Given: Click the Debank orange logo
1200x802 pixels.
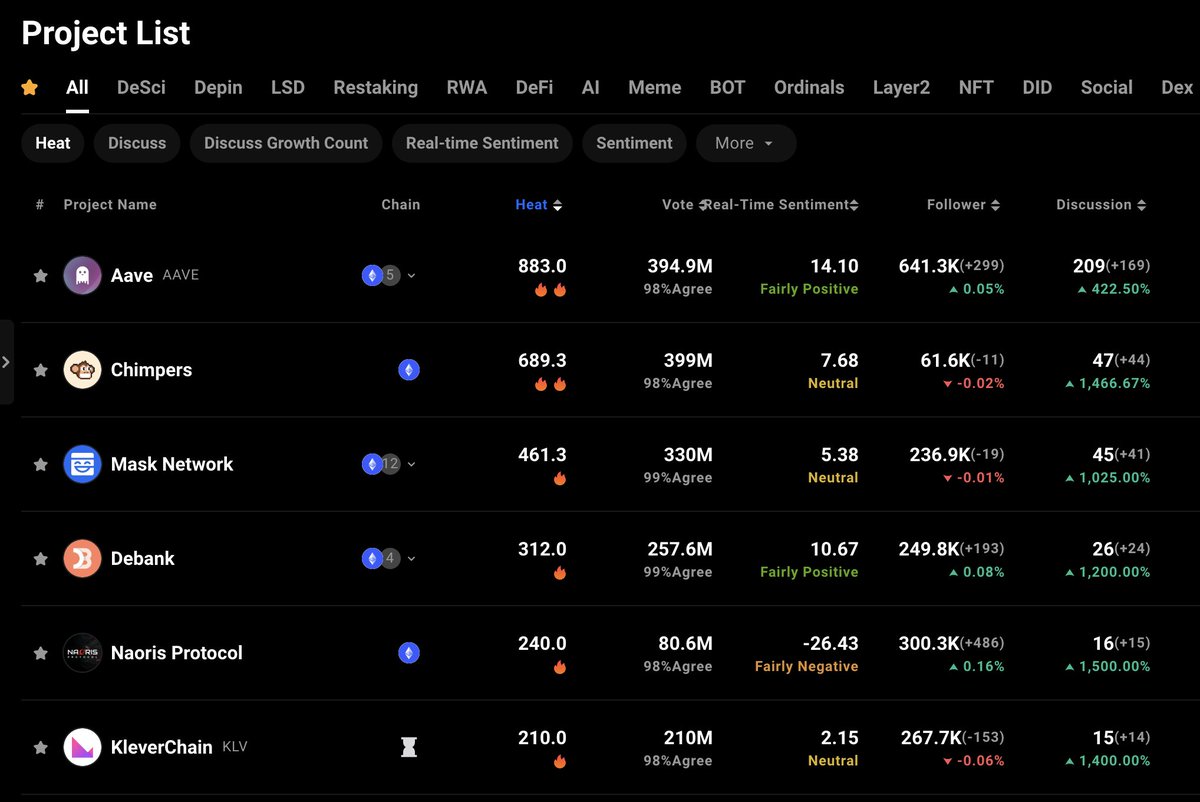Looking at the screenshot, I should click(82, 558).
